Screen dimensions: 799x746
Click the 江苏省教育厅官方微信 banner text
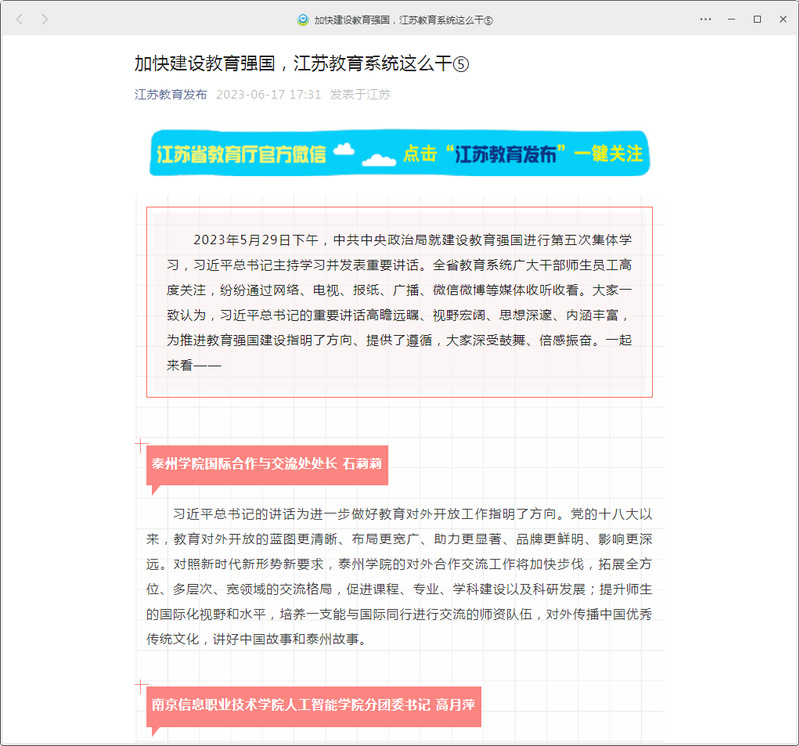pyautogui.click(x=241, y=154)
